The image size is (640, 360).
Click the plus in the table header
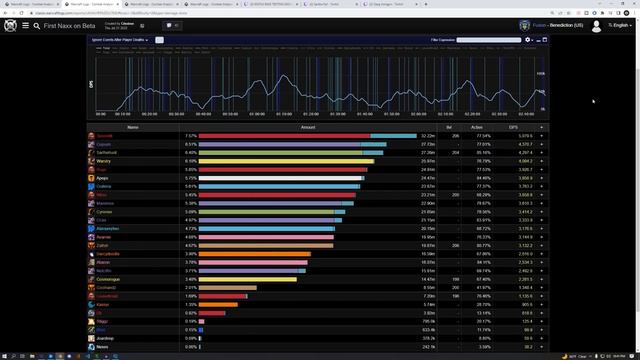[542, 127]
